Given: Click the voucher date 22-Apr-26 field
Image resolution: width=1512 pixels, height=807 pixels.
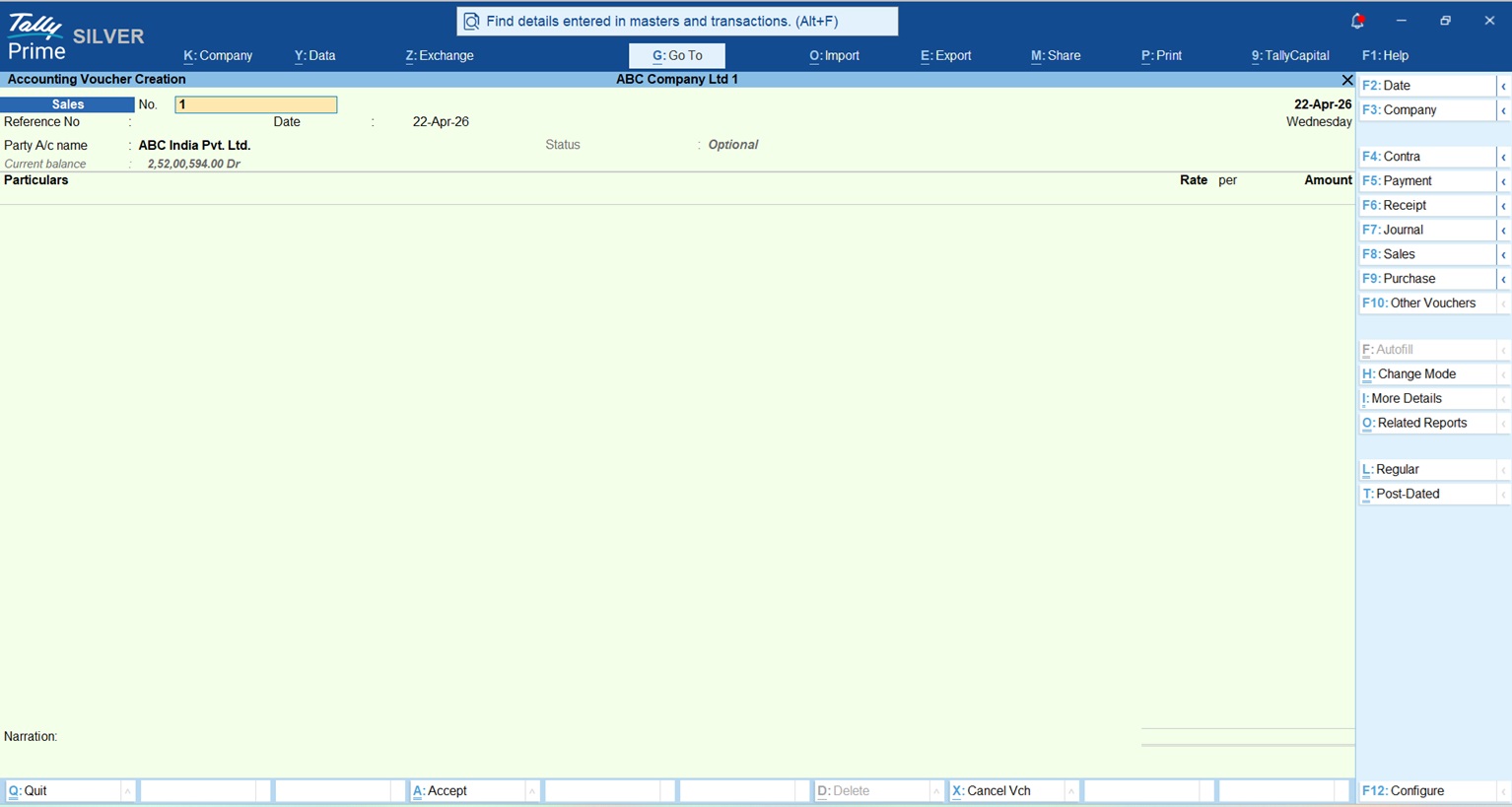Looking at the screenshot, I should click(441, 122).
